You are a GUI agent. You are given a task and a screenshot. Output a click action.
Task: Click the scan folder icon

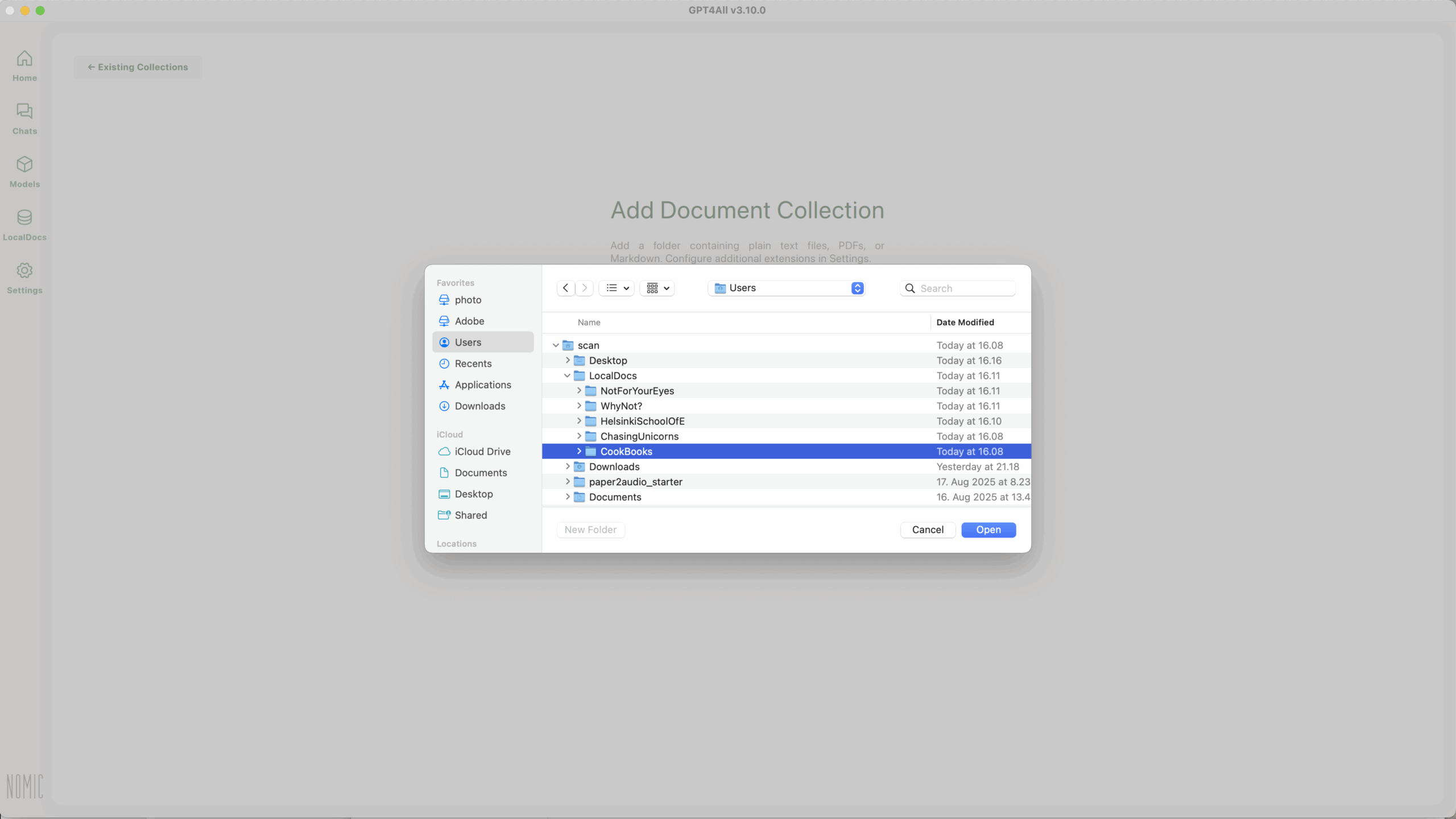coord(568,345)
